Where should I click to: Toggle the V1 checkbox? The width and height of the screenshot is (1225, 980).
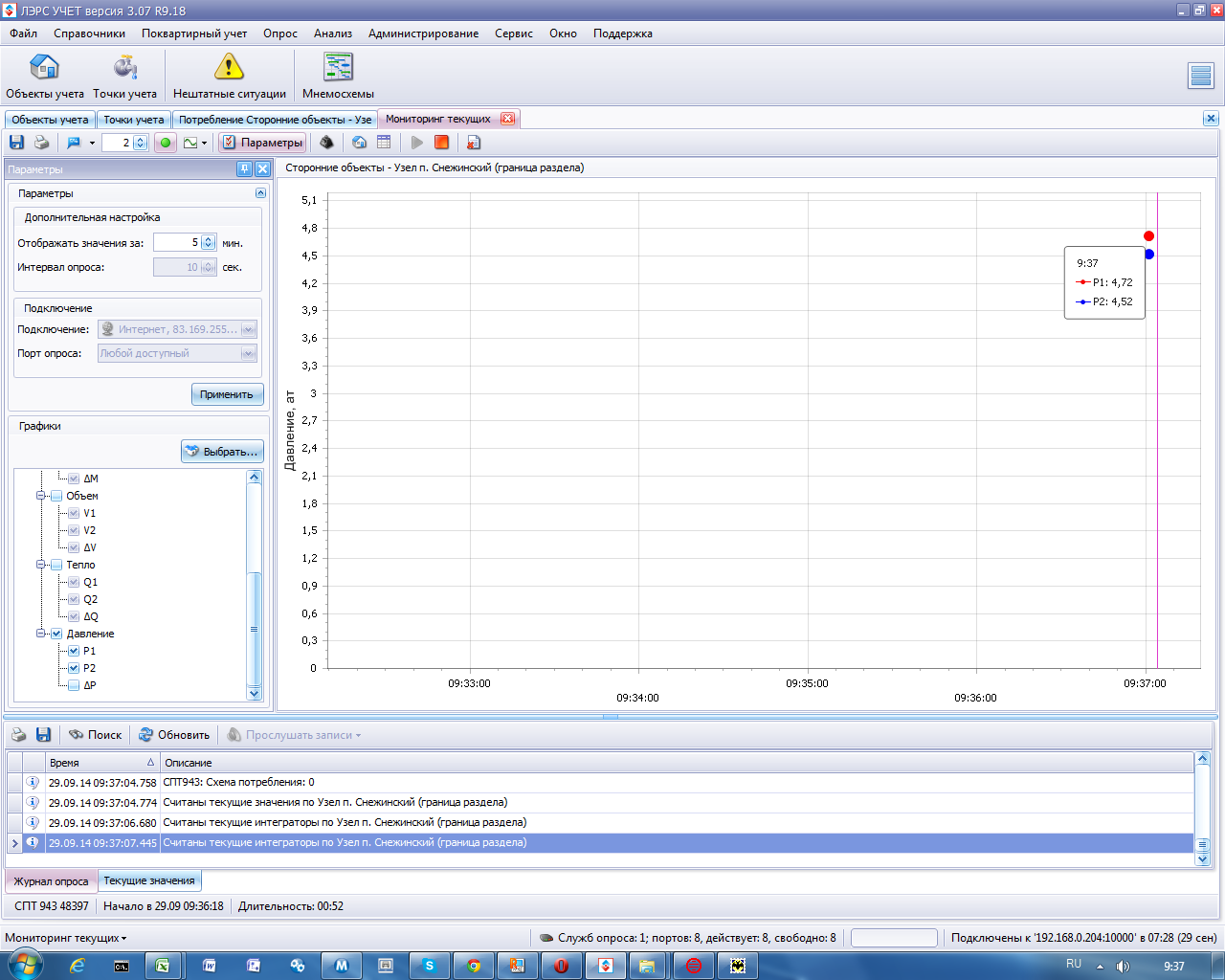(x=74, y=513)
